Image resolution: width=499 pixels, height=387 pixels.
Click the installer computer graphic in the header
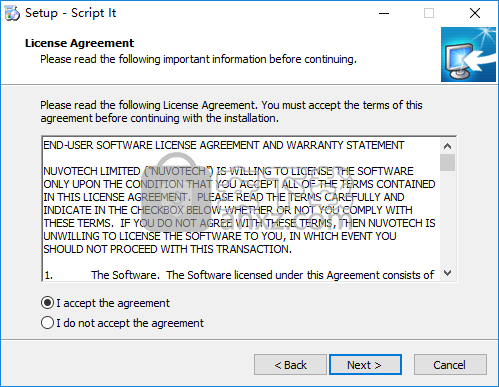click(x=468, y=55)
